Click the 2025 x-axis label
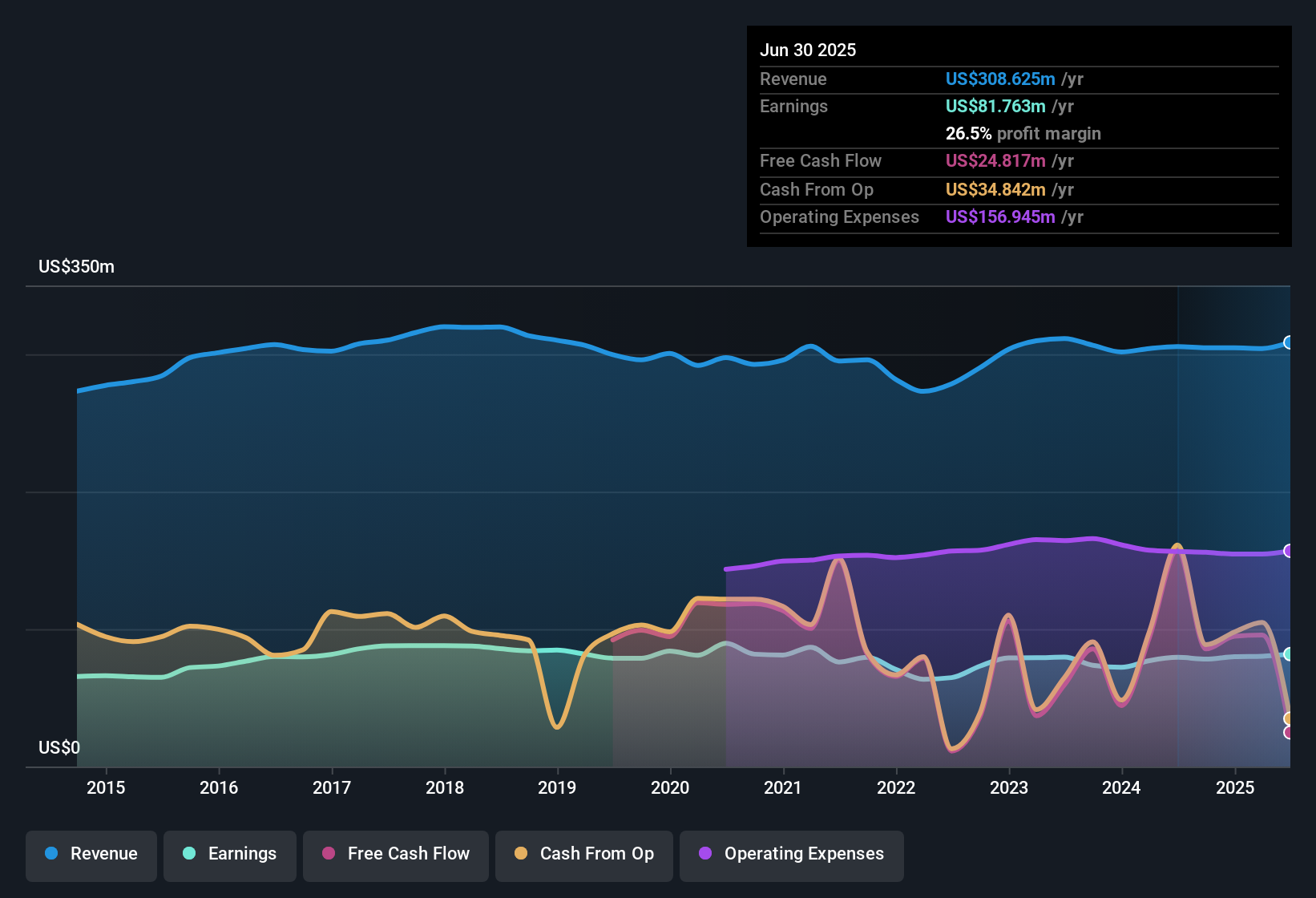This screenshot has width=1316, height=898. (1235, 788)
